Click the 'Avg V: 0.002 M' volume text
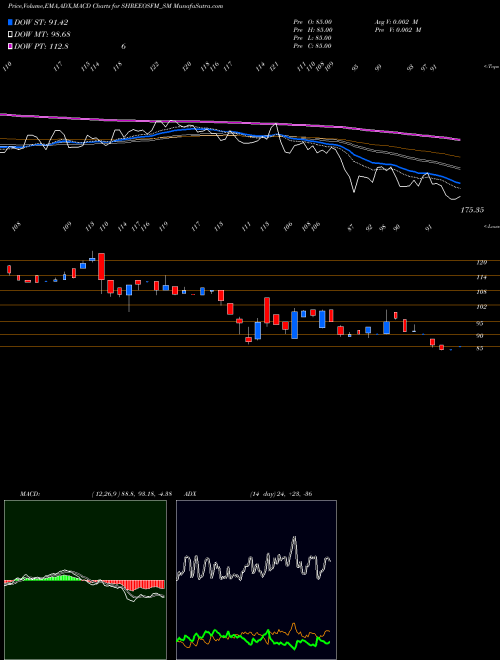500x660 pixels. [x=396, y=22]
